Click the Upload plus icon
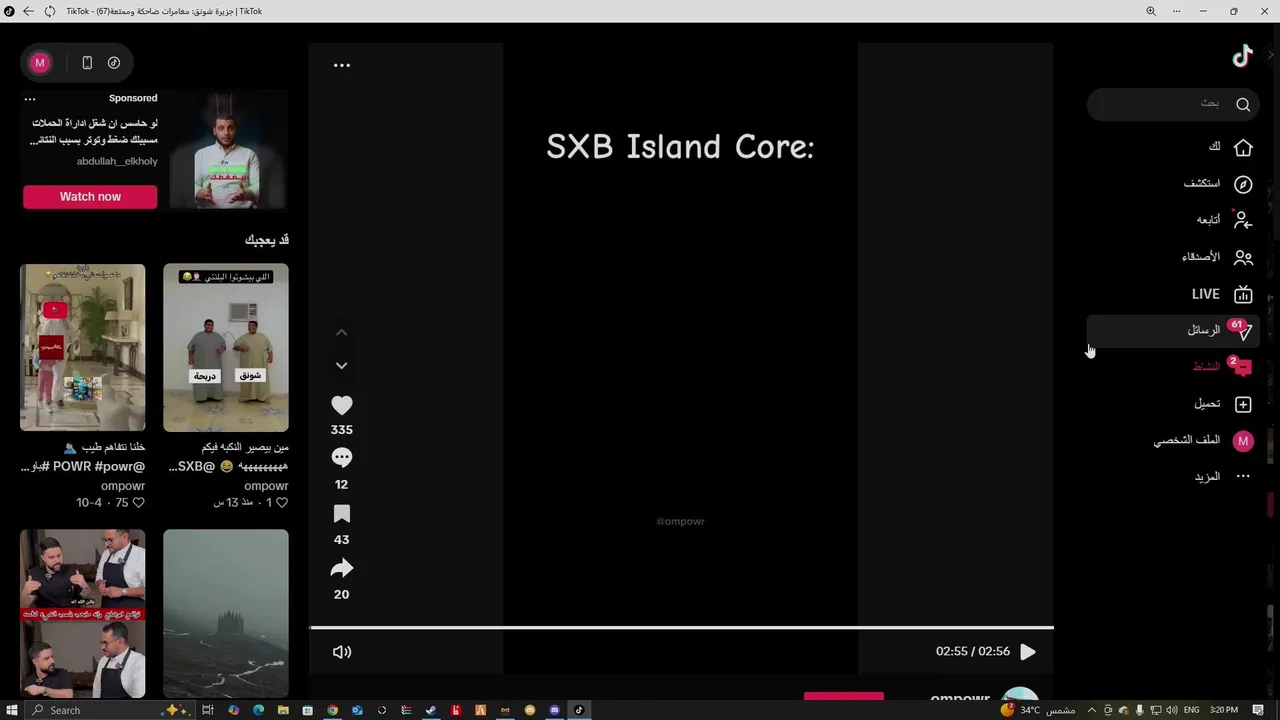The height and width of the screenshot is (720, 1280). click(1243, 404)
